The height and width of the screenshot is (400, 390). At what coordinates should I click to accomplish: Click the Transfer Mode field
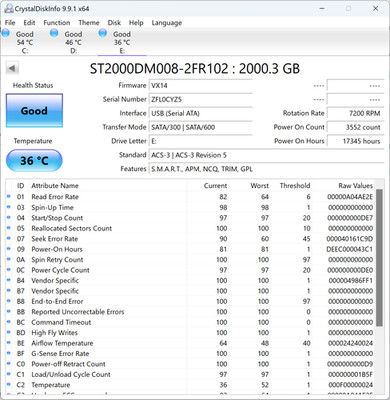point(200,127)
